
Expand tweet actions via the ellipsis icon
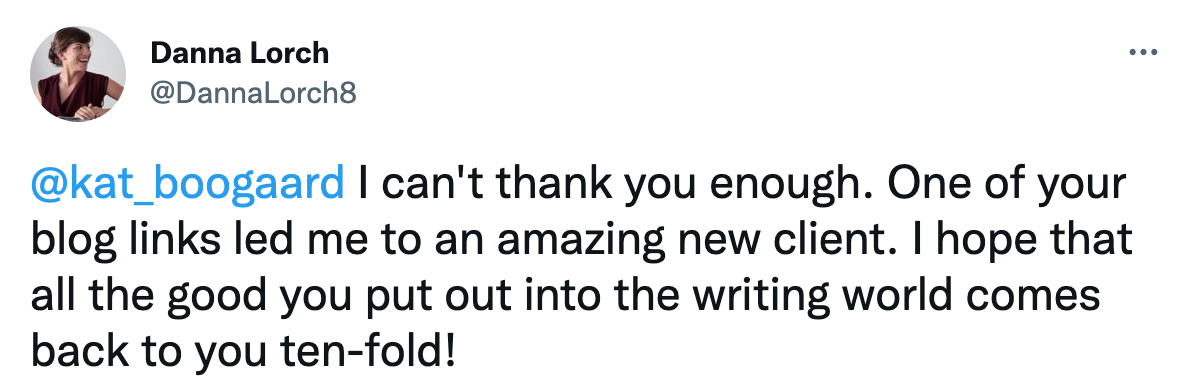[1143, 53]
